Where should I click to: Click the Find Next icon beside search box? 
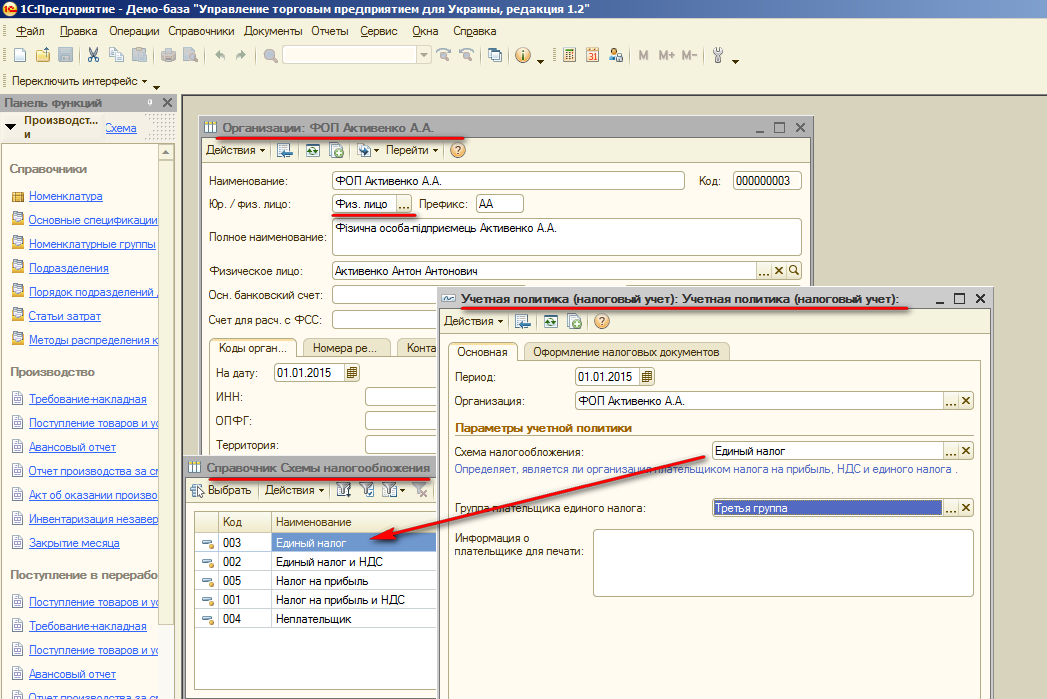[443, 55]
